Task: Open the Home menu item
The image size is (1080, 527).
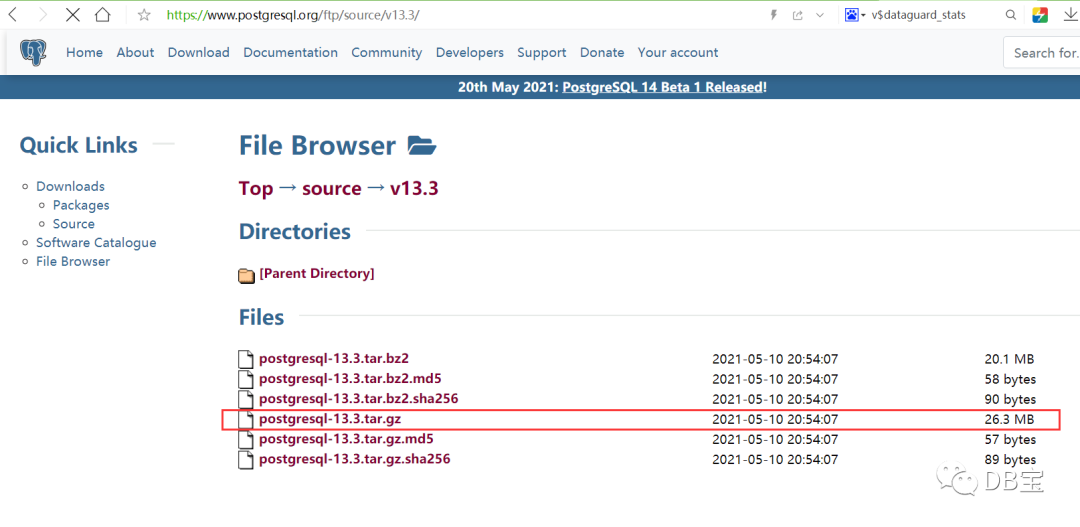Action: [x=84, y=52]
